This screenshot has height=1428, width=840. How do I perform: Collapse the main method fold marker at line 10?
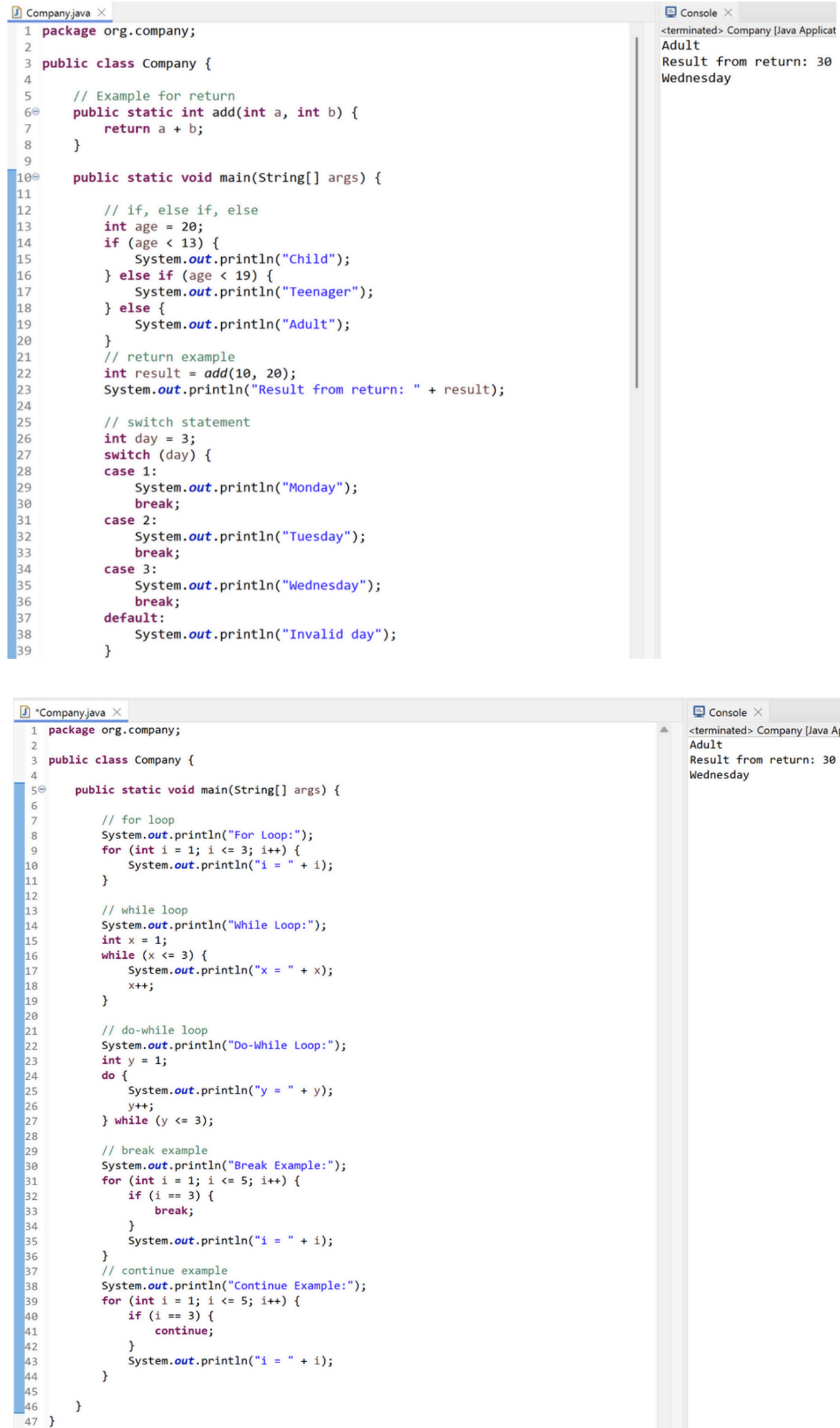pyautogui.click(x=36, y=177)
